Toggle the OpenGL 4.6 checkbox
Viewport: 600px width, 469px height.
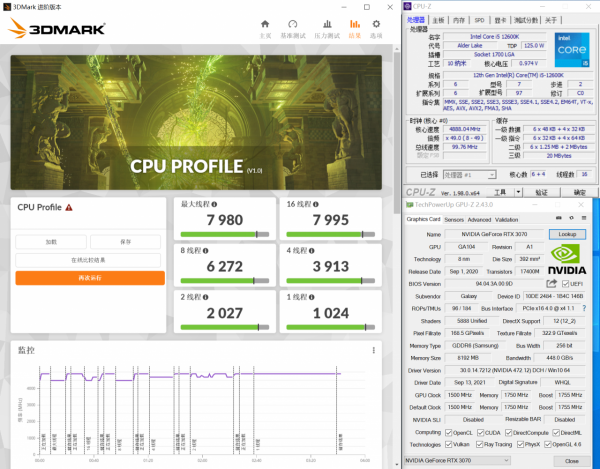(548, 444)
